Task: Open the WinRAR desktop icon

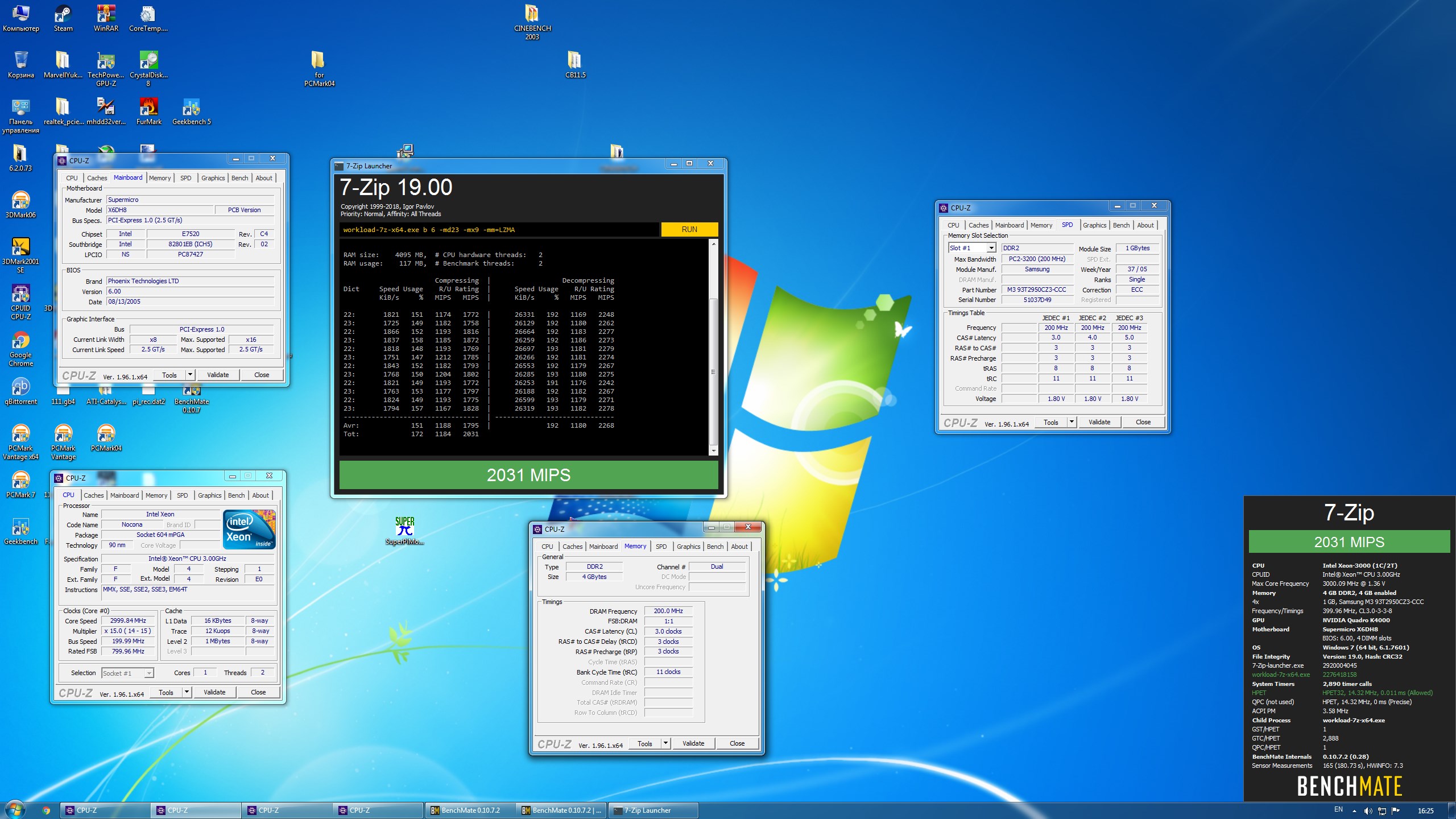Action: tap(106, 18)
